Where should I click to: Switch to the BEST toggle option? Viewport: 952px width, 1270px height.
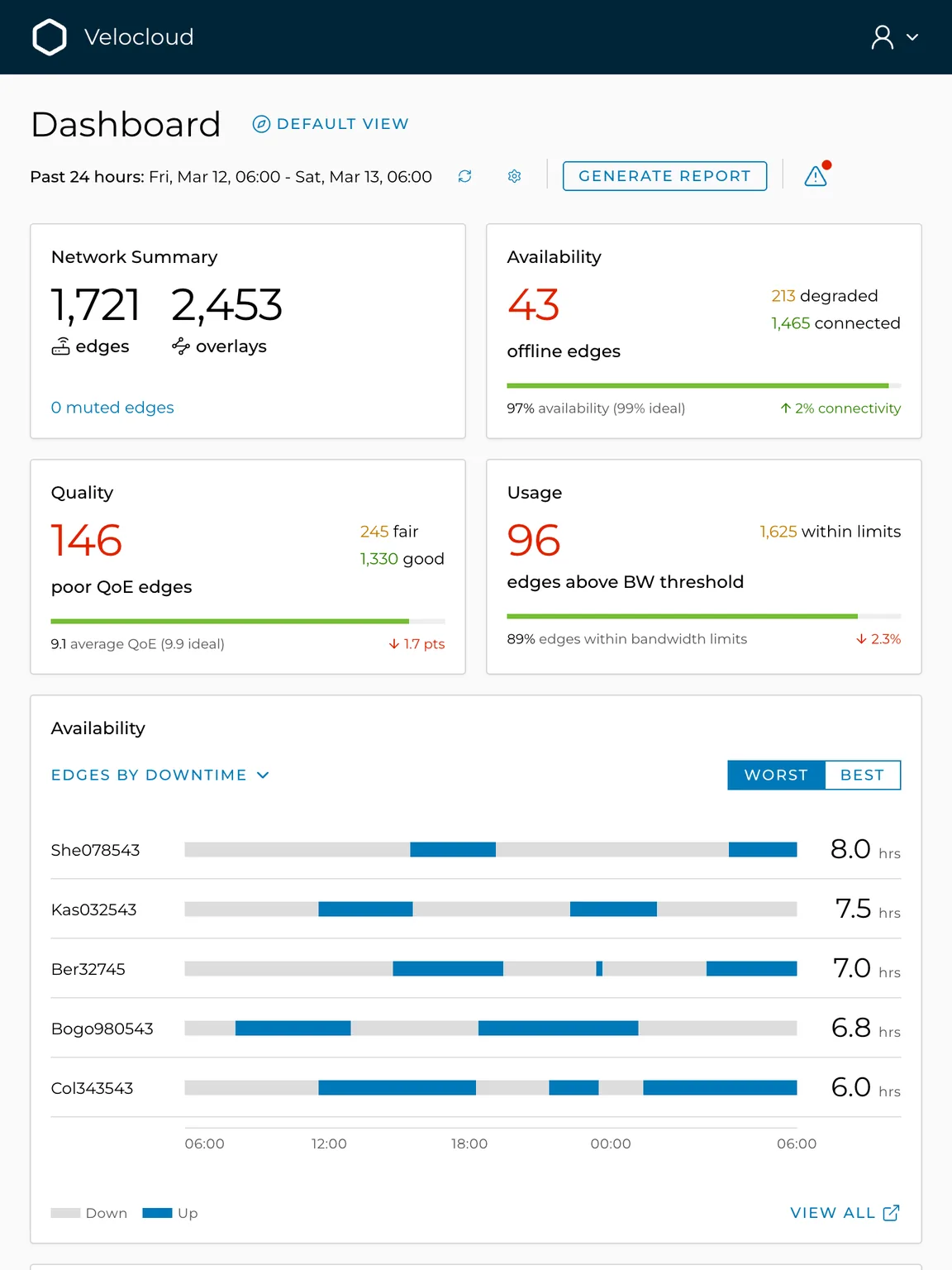pyautogui.click(x=863, y=775)
